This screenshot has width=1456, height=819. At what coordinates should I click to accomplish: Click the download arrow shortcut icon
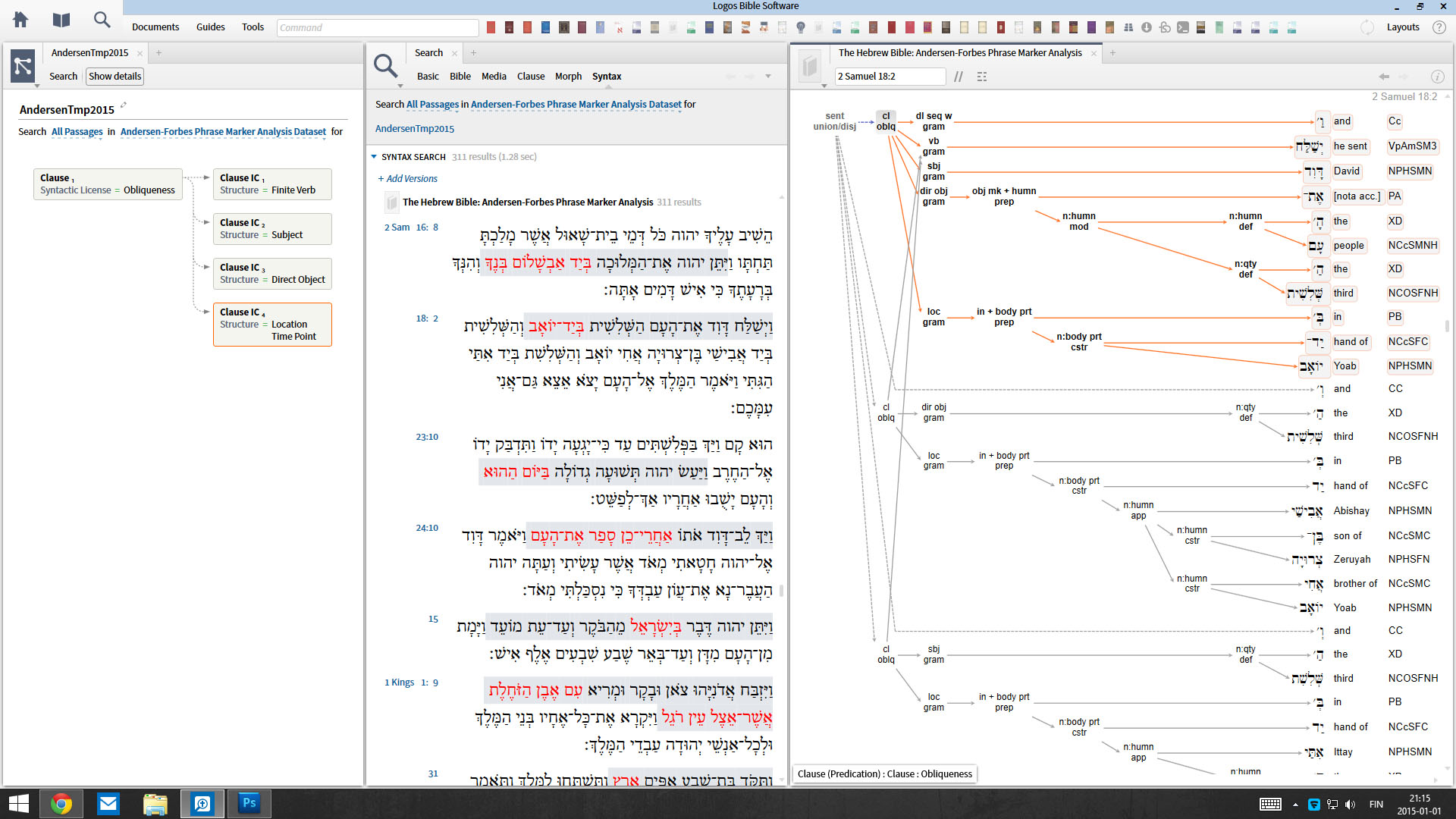click(1146, 27)
